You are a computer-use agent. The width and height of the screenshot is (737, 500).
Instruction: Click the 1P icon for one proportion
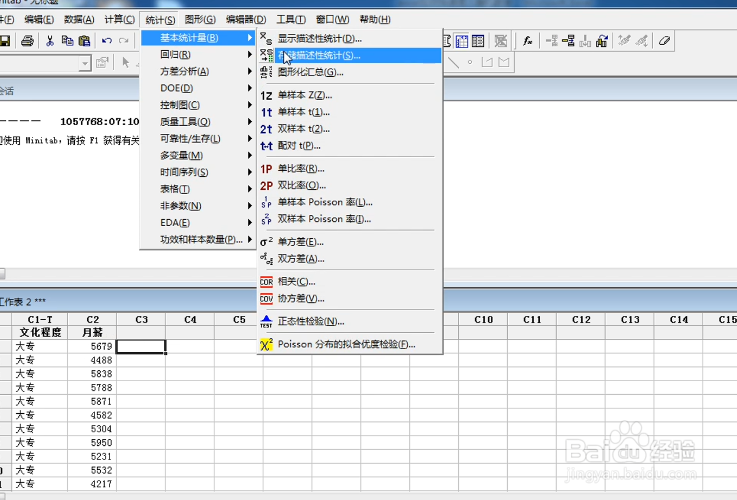pyautogui.click(x=266, y=169)
